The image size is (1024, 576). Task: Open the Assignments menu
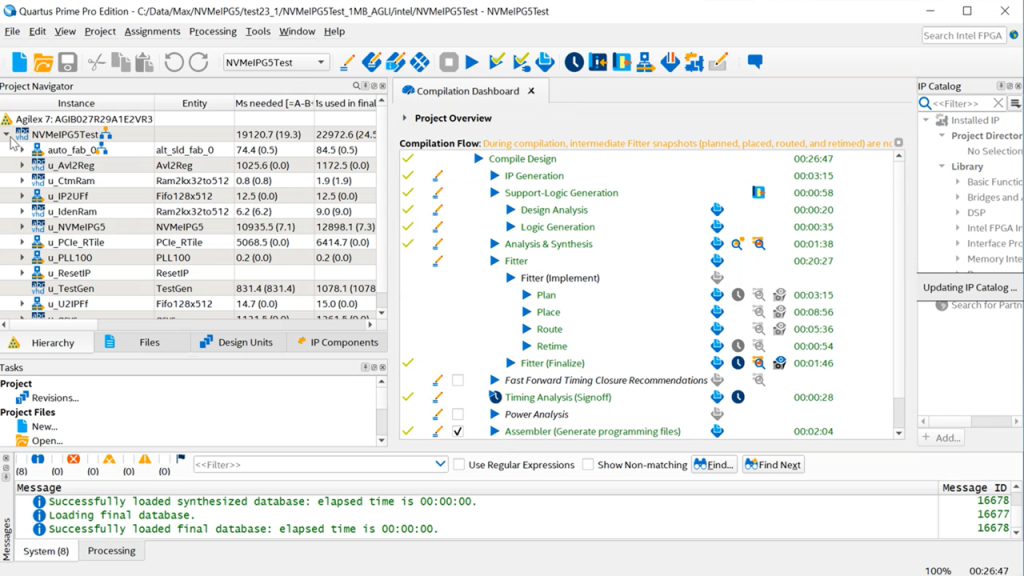pyautogui.click(x=152, y=31)
